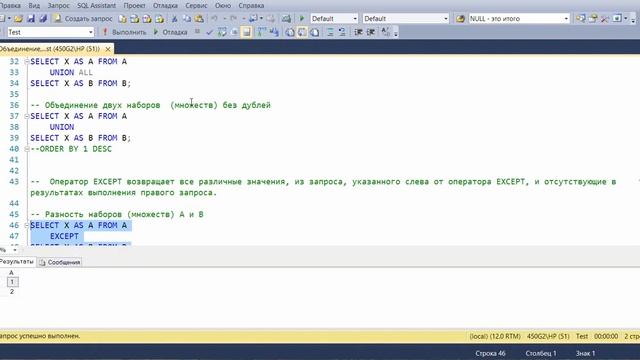Undo the last edit
Image resolution: width=640 pixels, height=360 pixels.
coord(214,19)
